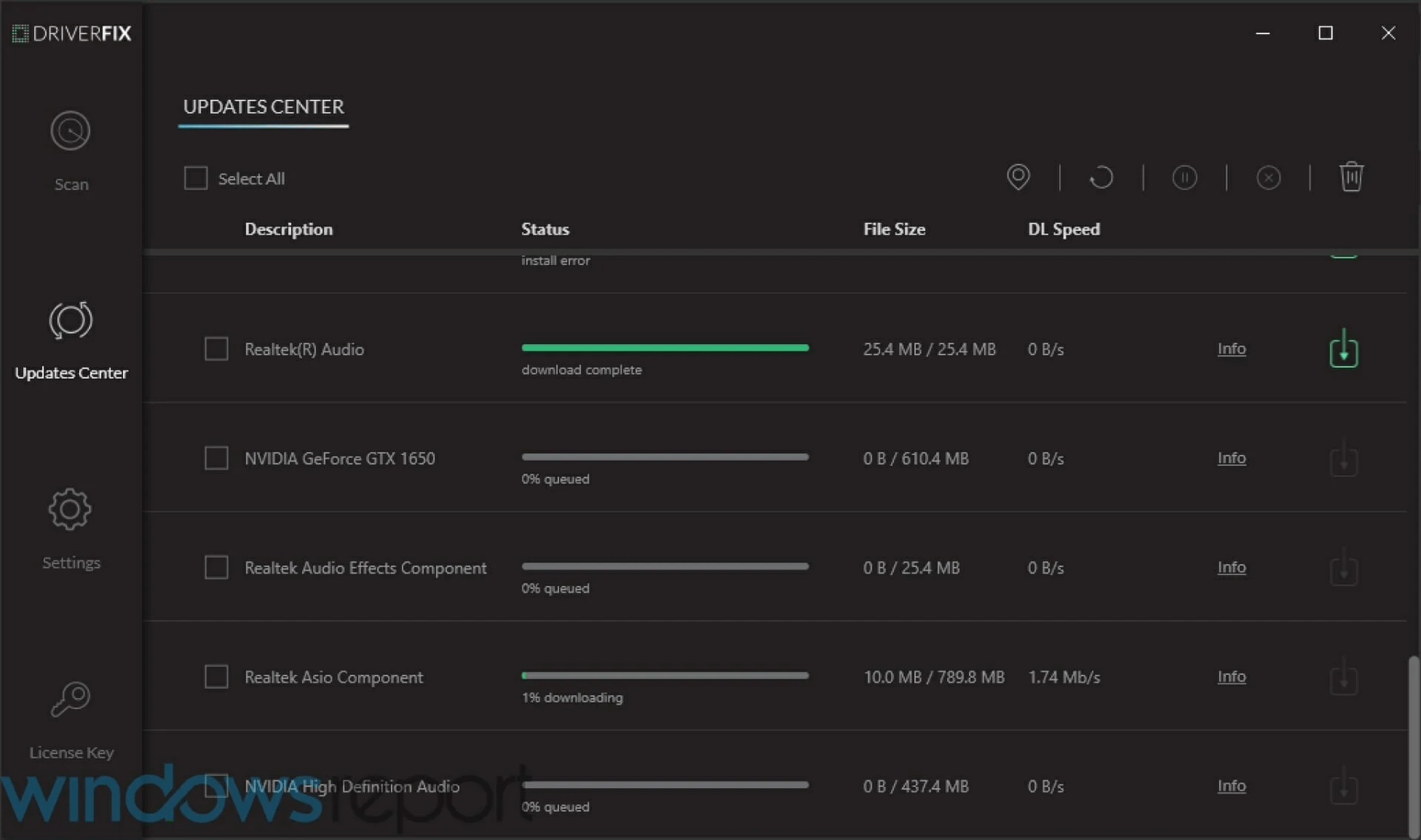This screenshot has height=840, width=1421.
Task: Open Info link for NVIDIA High Definition Audio
Action: point(1231,786)
